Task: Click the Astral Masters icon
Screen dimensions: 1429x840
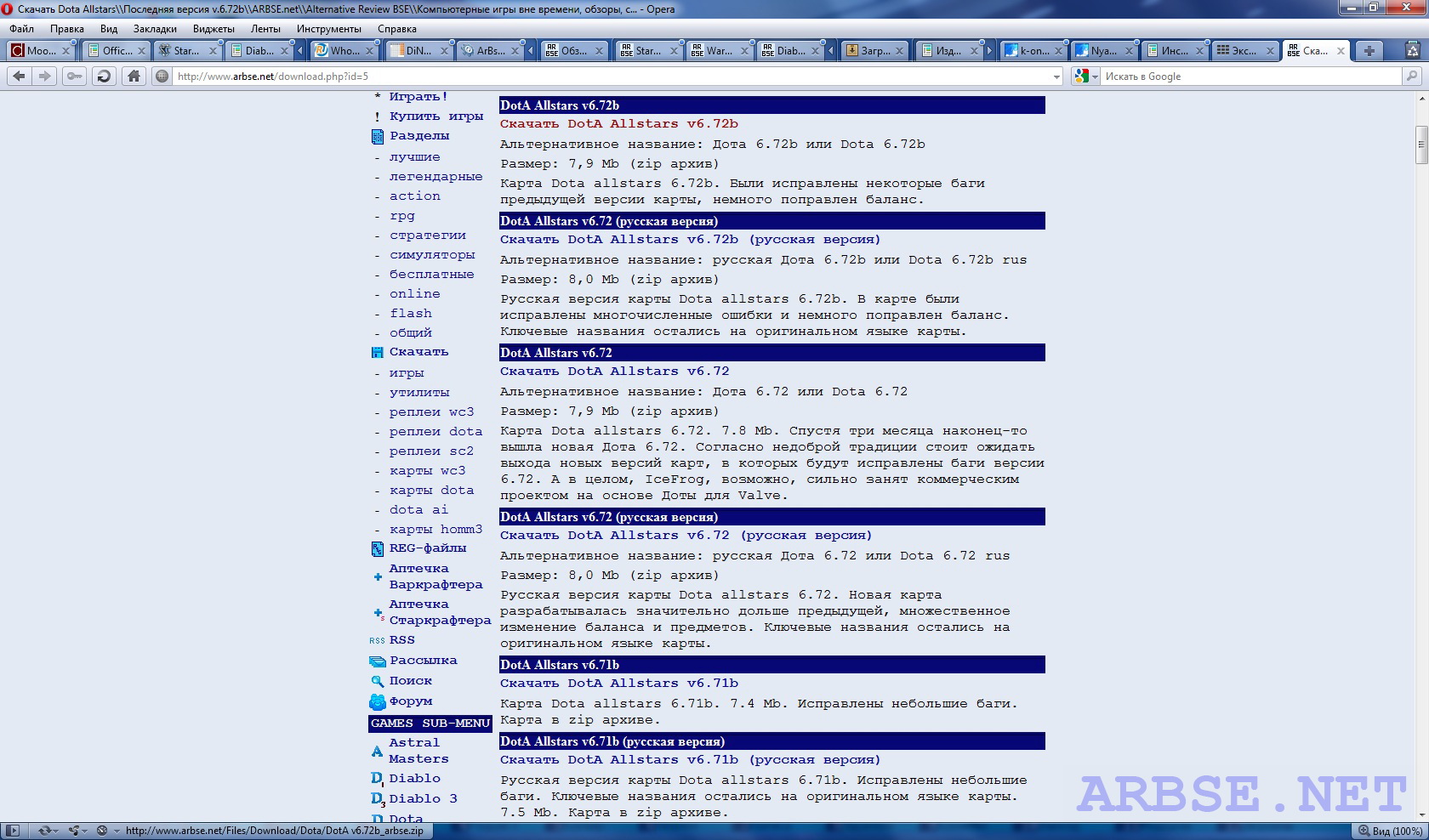Action: tap(377, 751)
